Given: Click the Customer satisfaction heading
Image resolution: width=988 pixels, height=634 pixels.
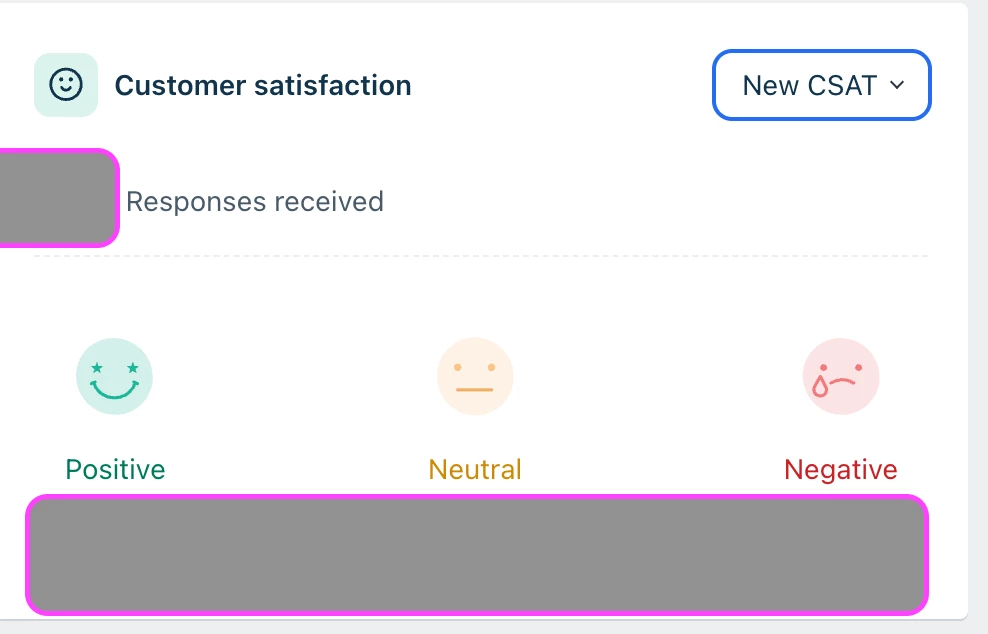Looking at the screenshot, I should coord(263,86).
